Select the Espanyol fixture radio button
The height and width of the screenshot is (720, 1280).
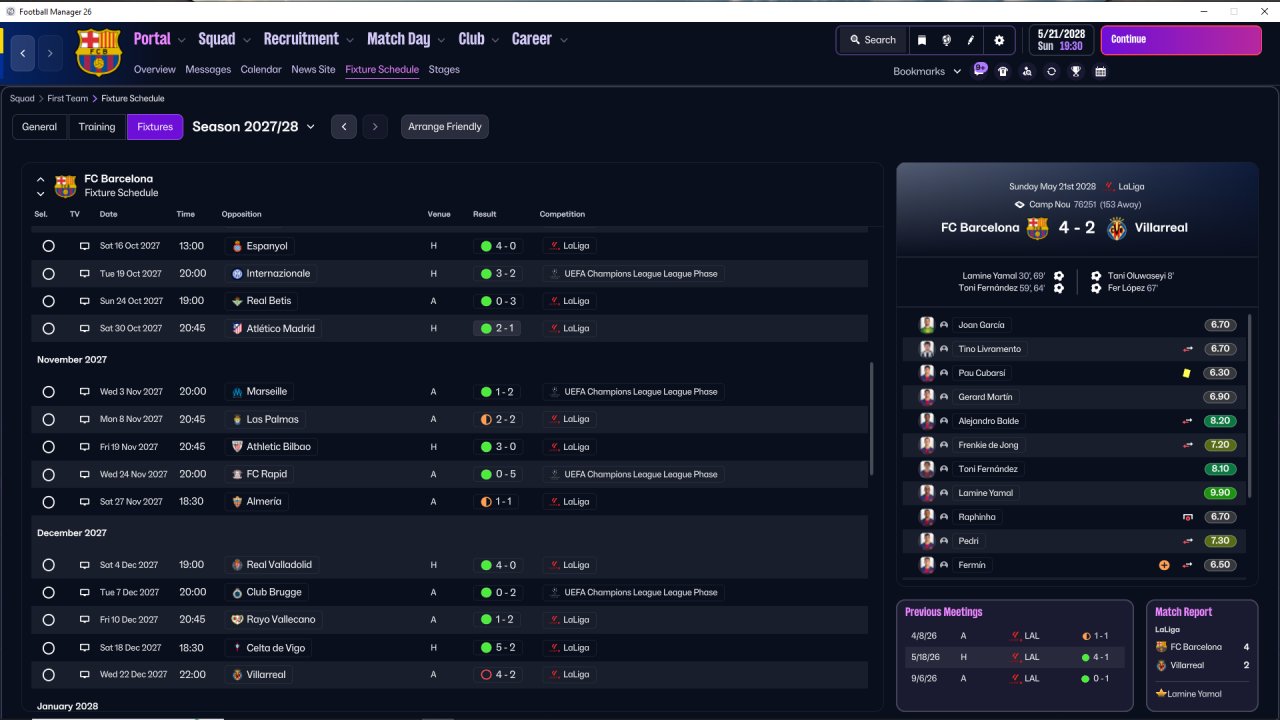(x=48, y=246)
